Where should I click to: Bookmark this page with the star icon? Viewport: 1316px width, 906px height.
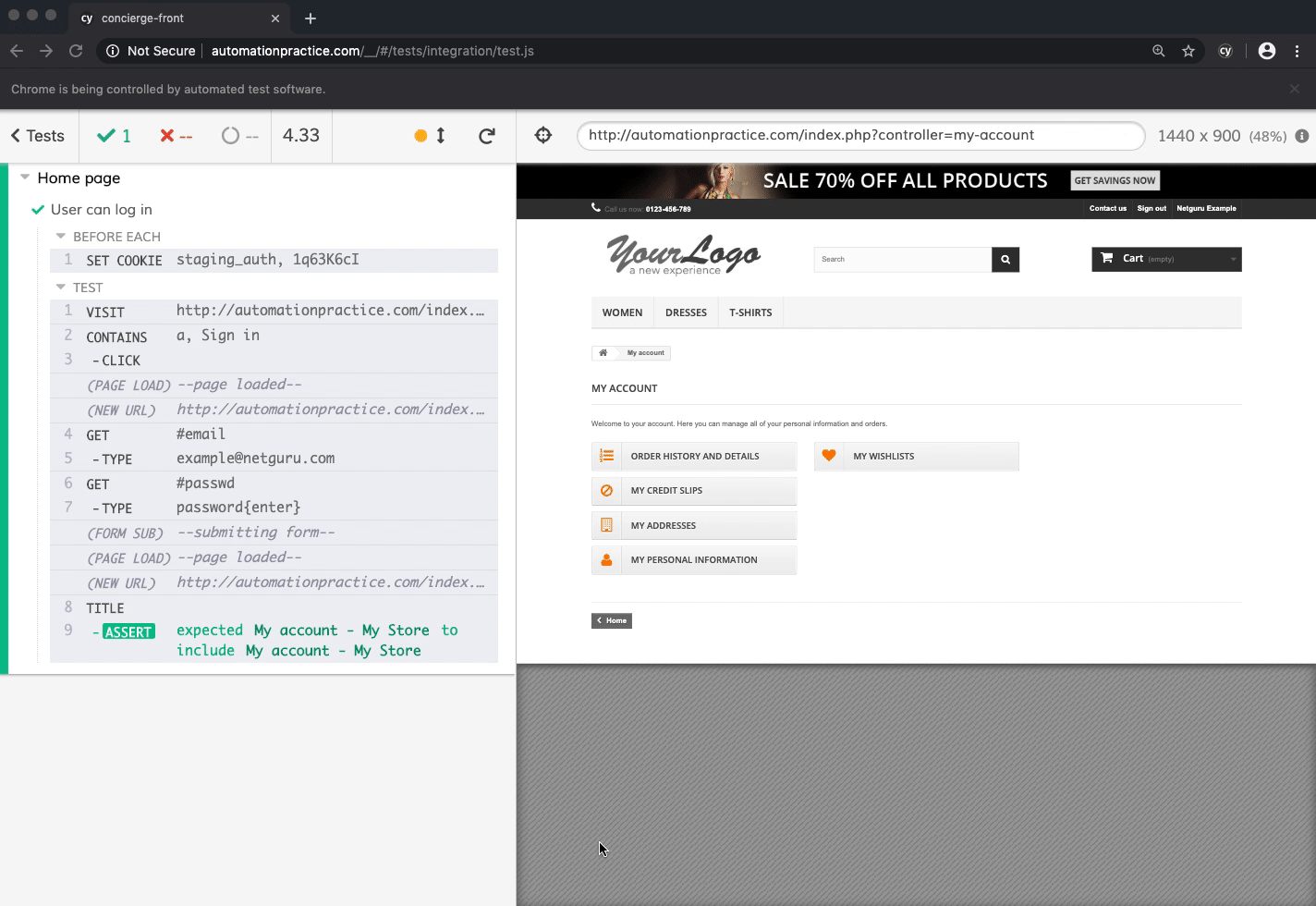[x=1188, y=51]
